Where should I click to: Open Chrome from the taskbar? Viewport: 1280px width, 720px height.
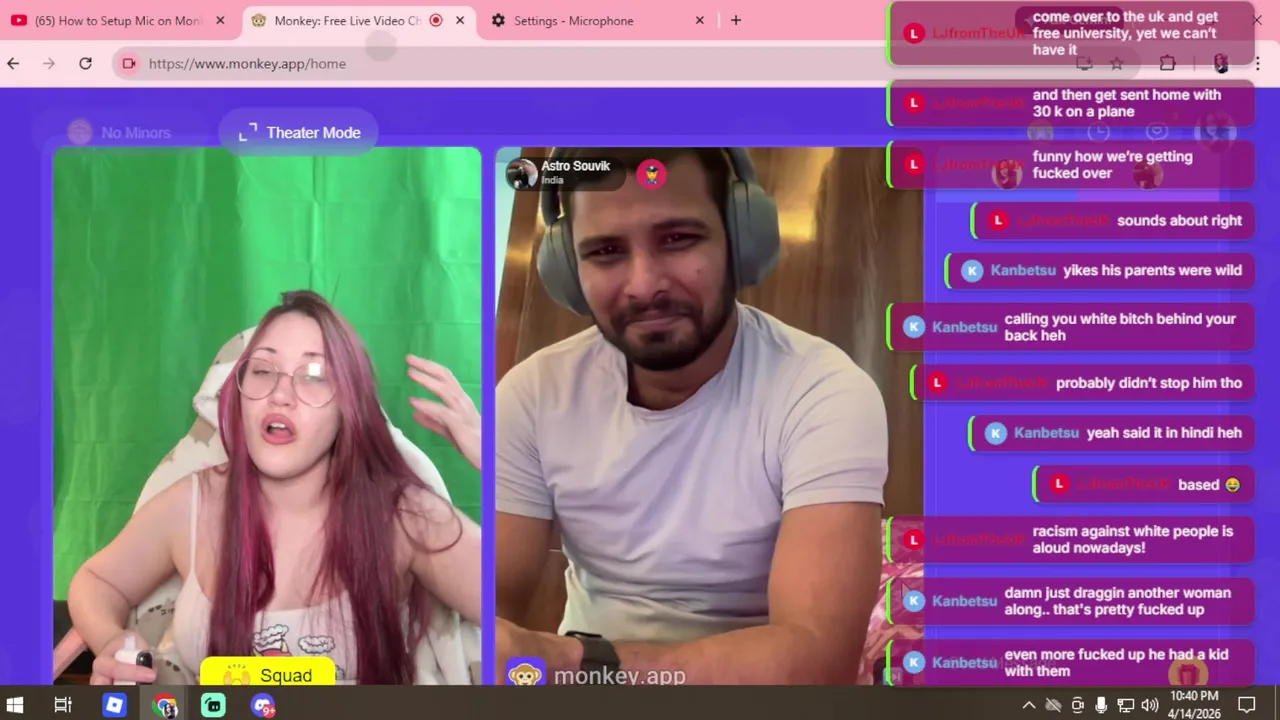(x=165, y=705)
